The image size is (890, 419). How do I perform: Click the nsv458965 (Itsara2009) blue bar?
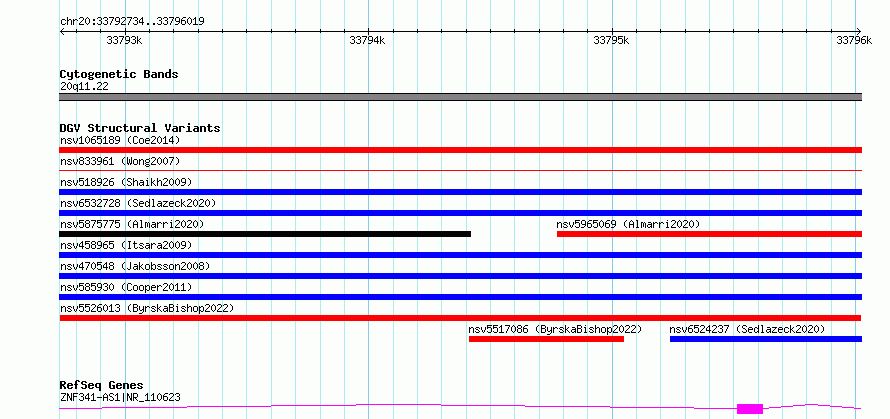click(460, 255)
